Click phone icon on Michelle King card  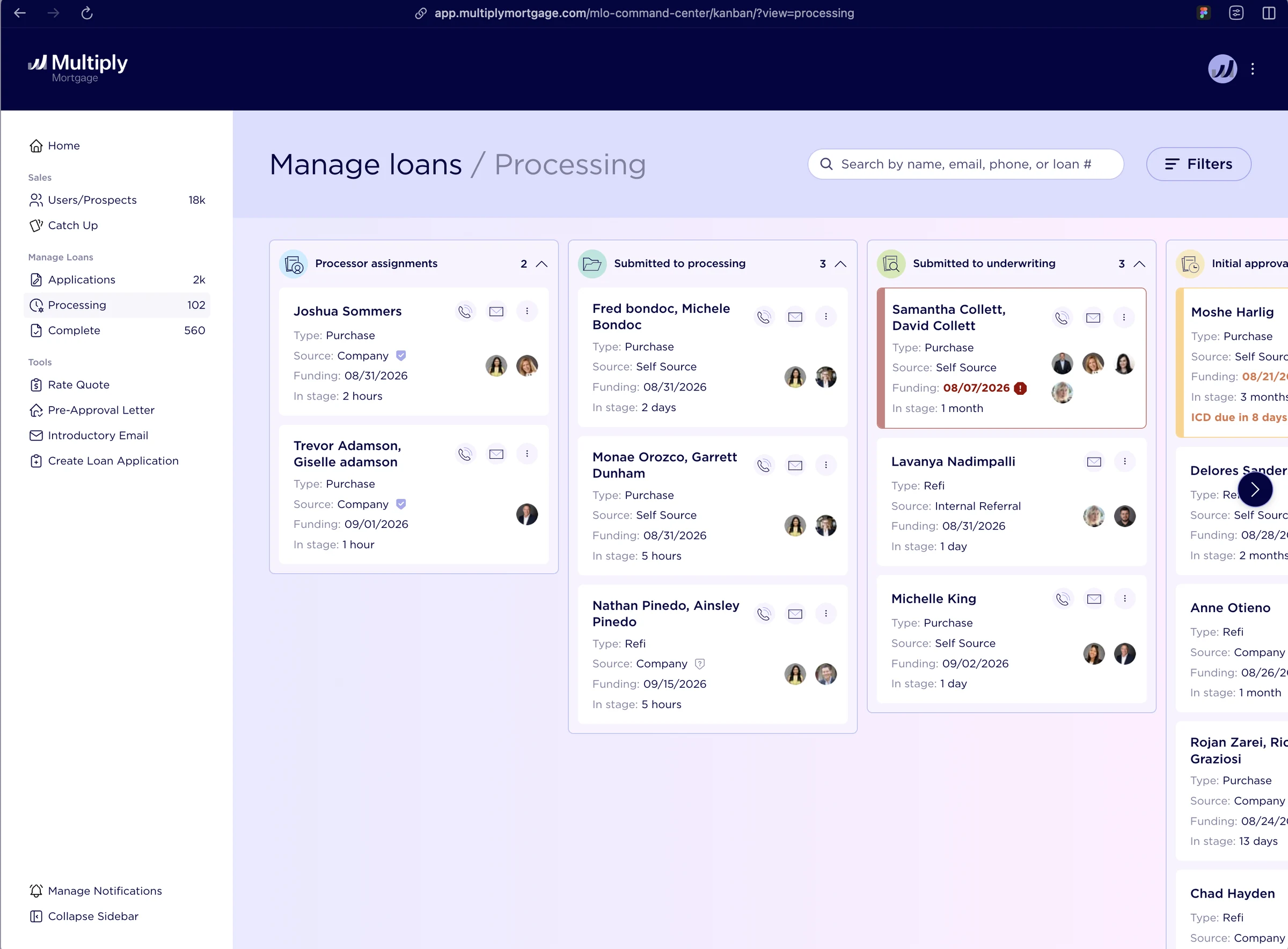point(1063,599)
